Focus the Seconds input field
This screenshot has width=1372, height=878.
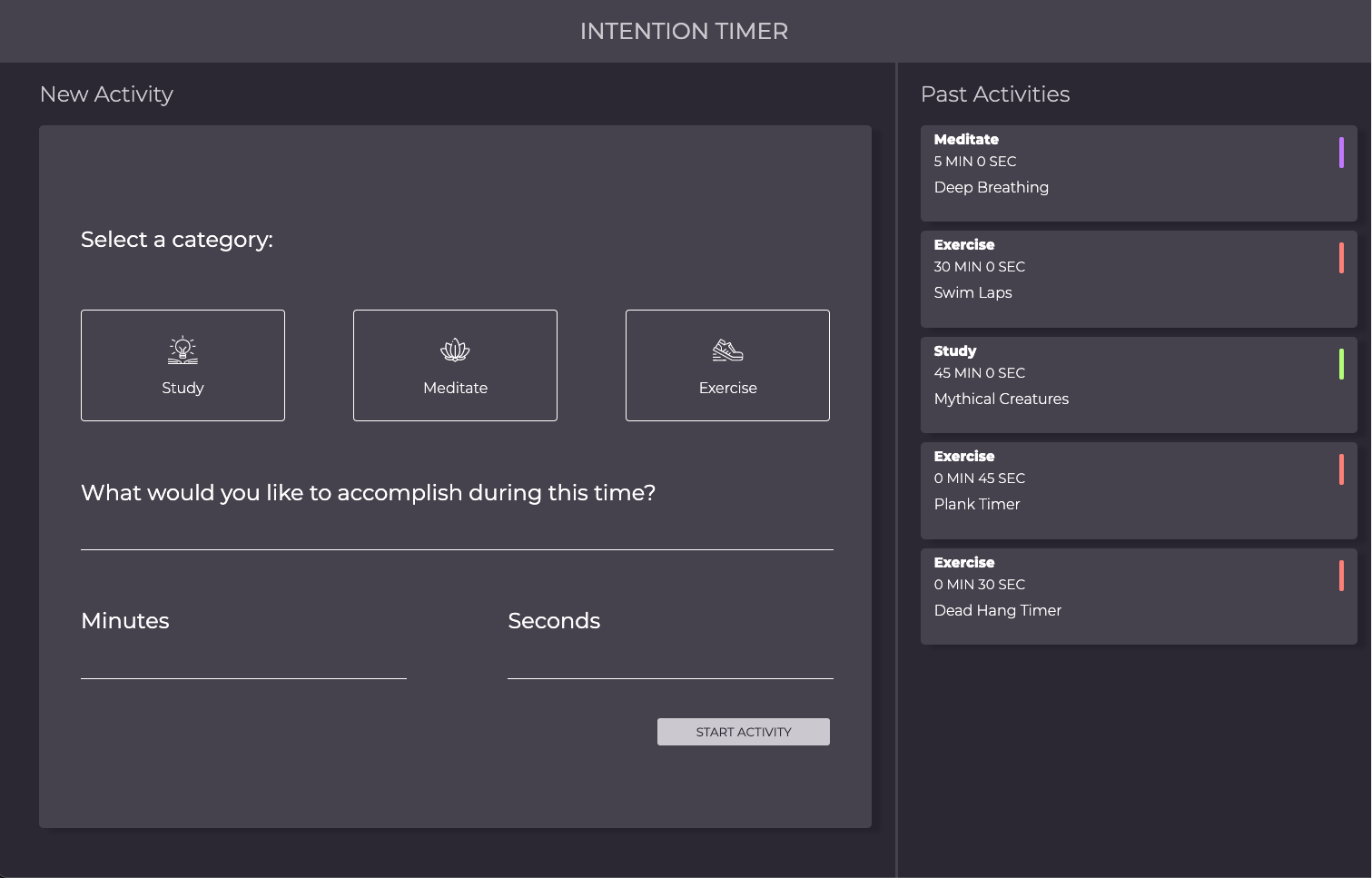tap(670, 664)
